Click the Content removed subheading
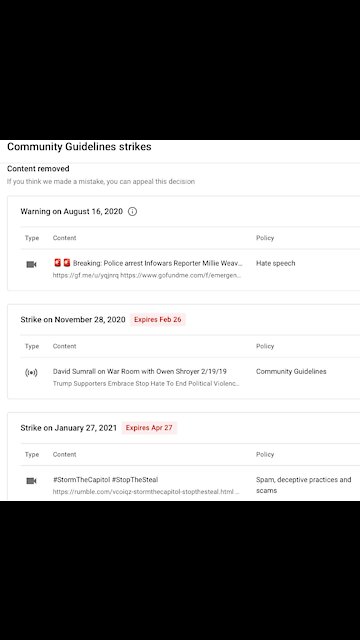360x640 pixels. (x=38, y=169)
